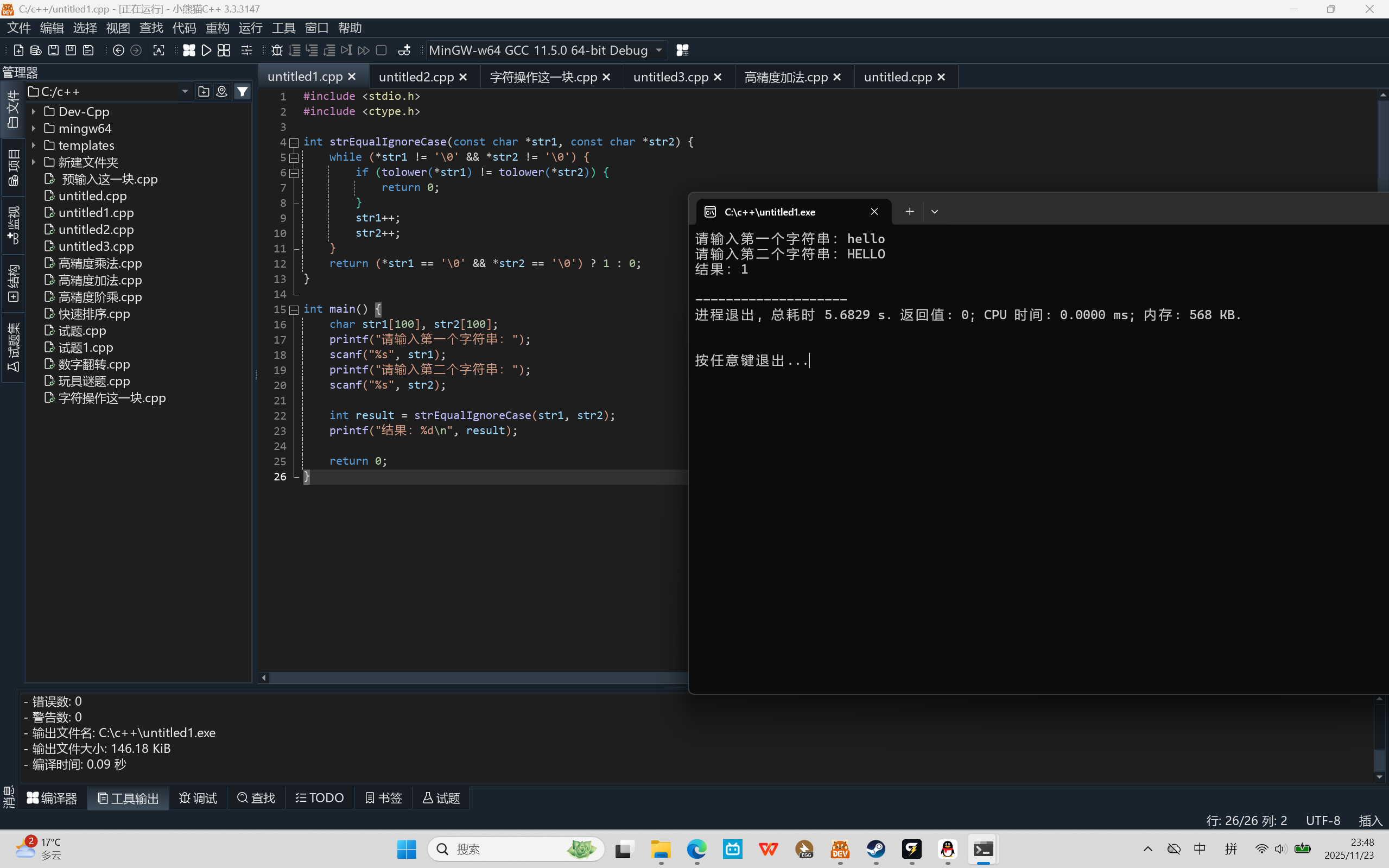Open the Steam icon in the taskbar

pyautogui.click(x=876, y=849)
